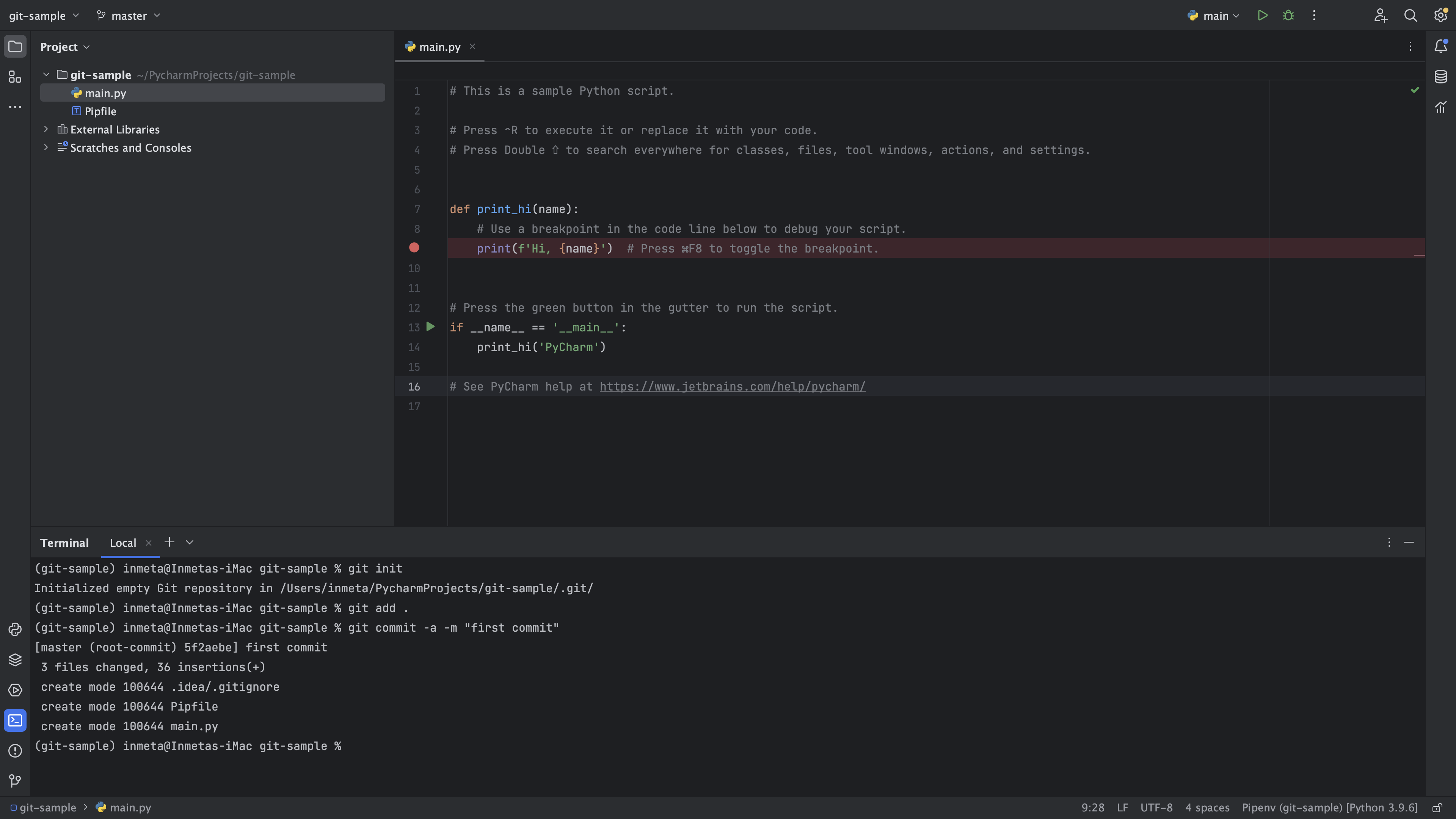
Task: Open Search Everywhere with the magnifier icon
Action: [1410, 15]
